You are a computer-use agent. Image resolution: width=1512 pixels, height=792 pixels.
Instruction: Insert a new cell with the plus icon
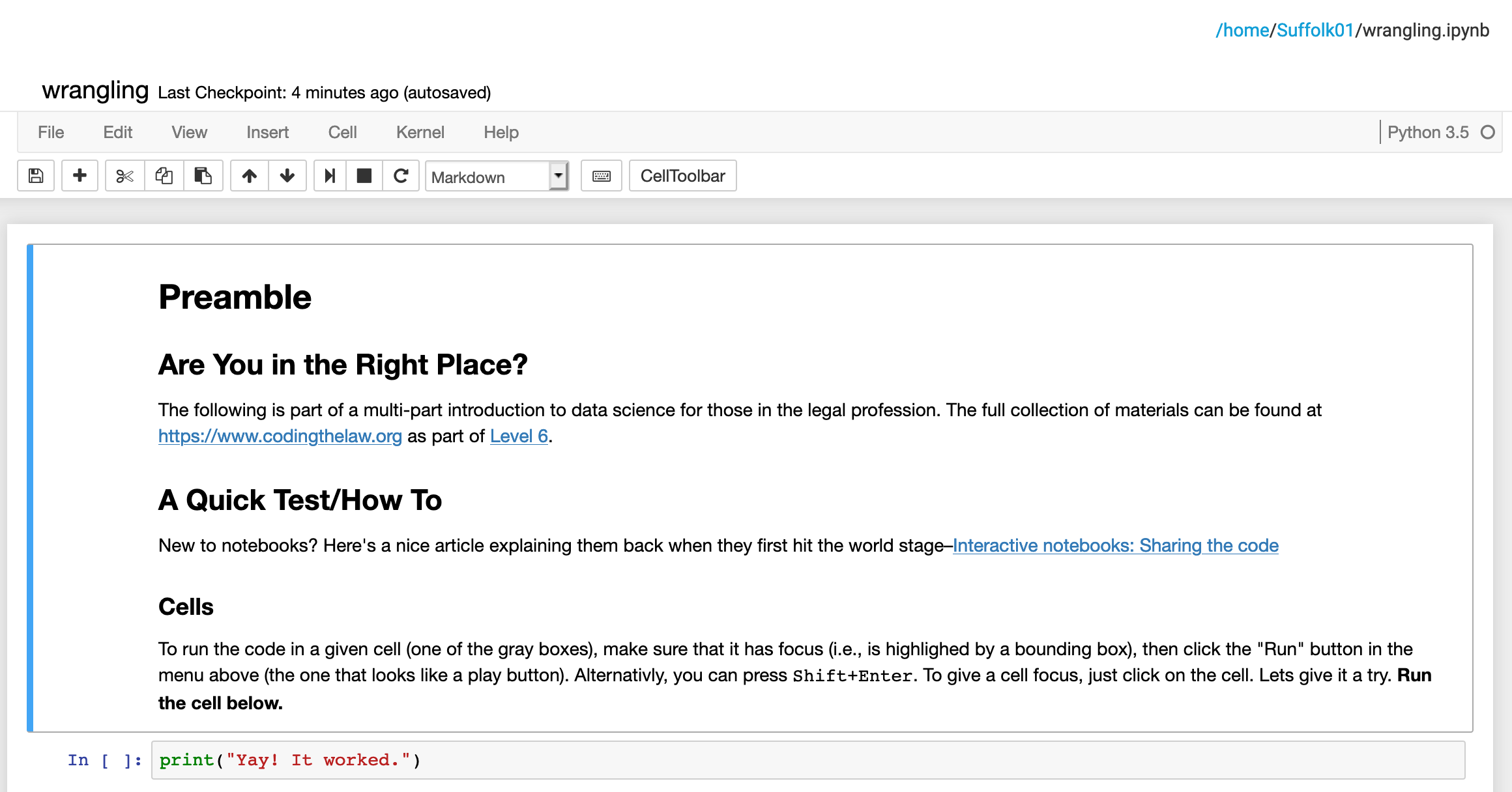click(80, 176)
